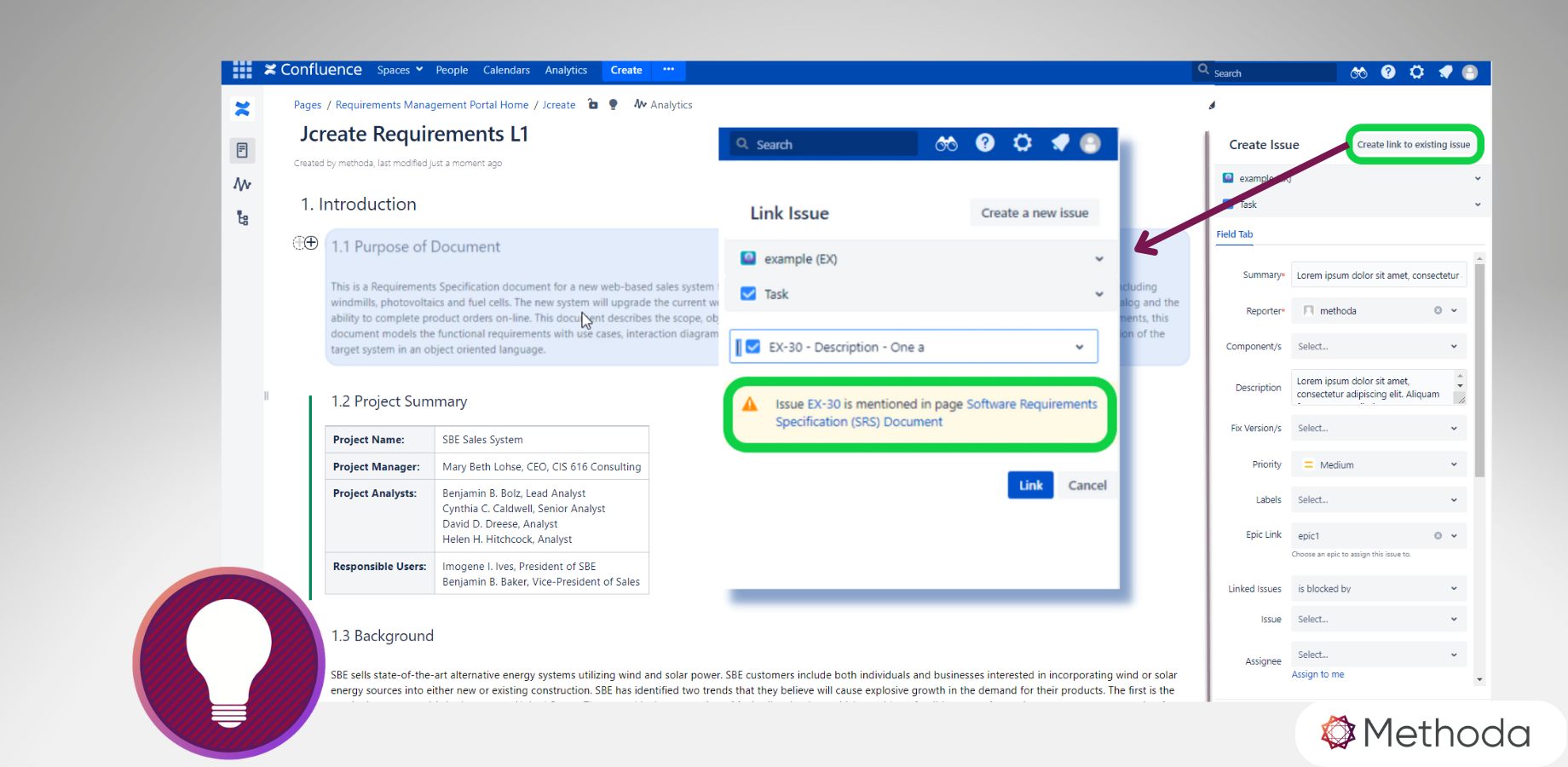Clear the Epic Link field with its x icon
Screen dimensions: 1568x767
[x=1438, y=536]
